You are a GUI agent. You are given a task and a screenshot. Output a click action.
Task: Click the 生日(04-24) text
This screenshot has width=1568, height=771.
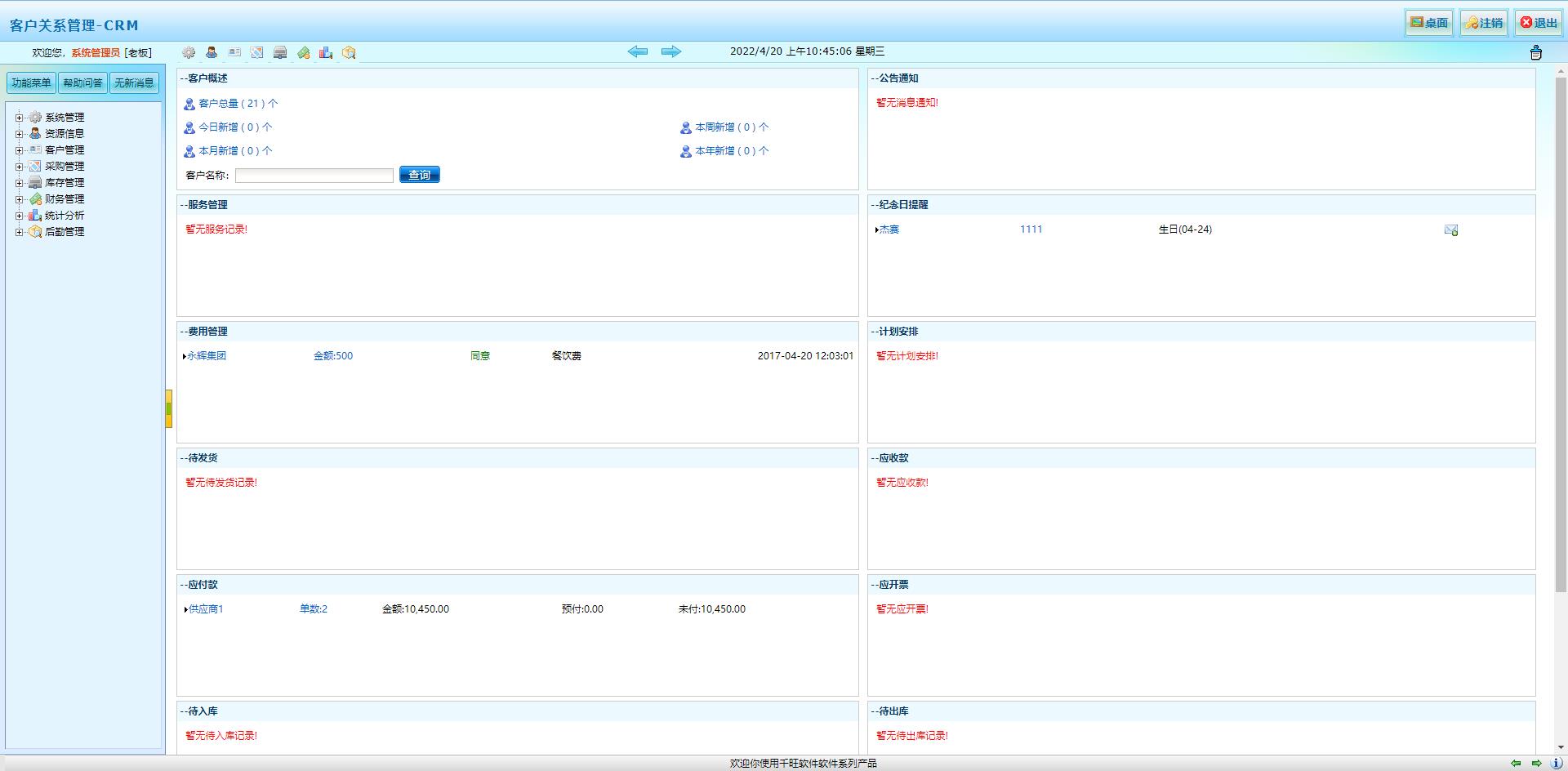[1185, 230]
